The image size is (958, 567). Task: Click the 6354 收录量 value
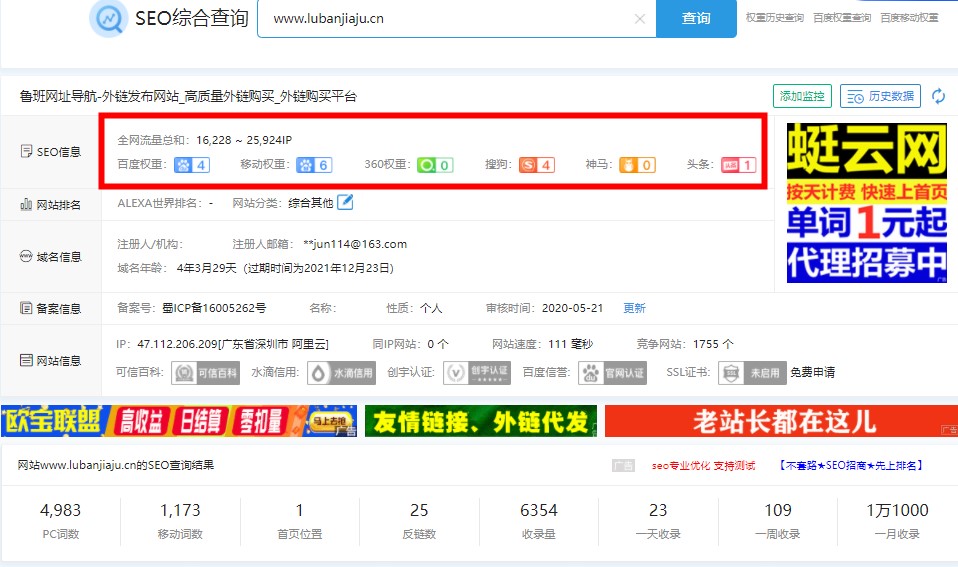(x=539, y=510)
